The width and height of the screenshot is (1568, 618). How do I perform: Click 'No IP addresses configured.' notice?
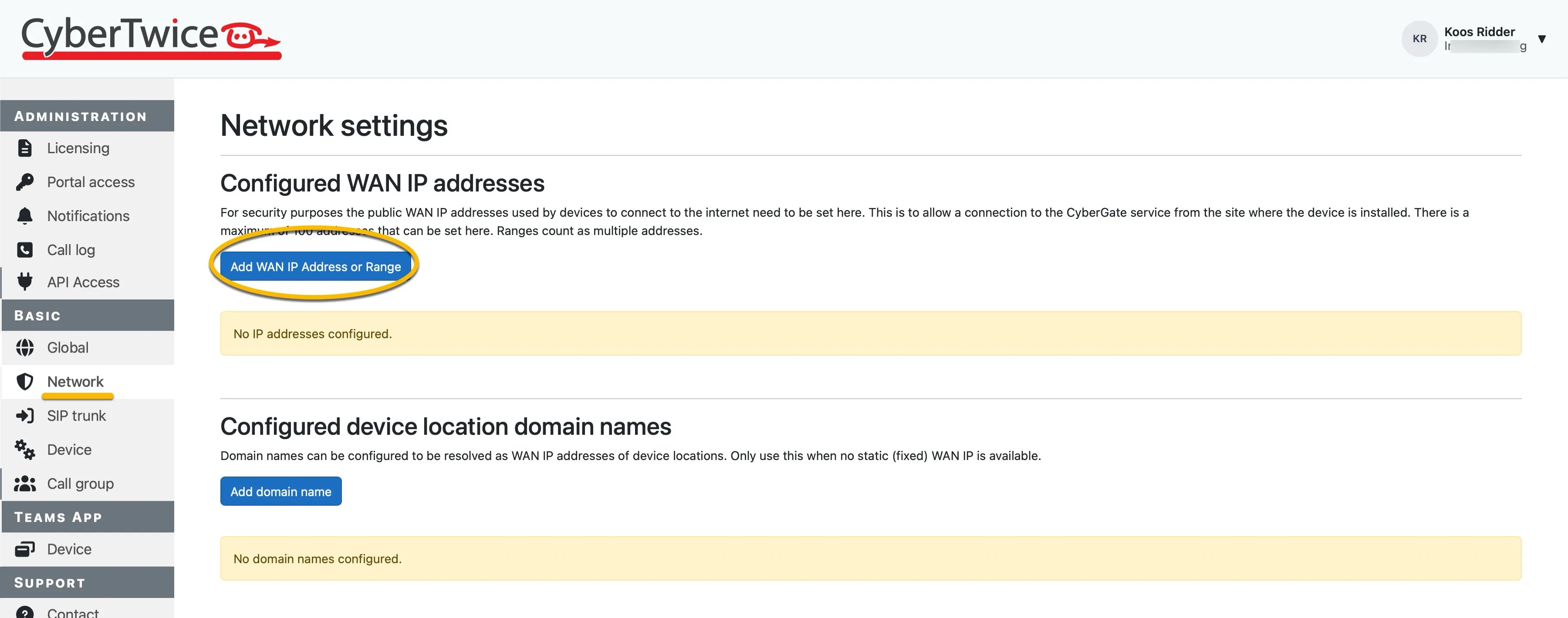(x=870, y=333)
